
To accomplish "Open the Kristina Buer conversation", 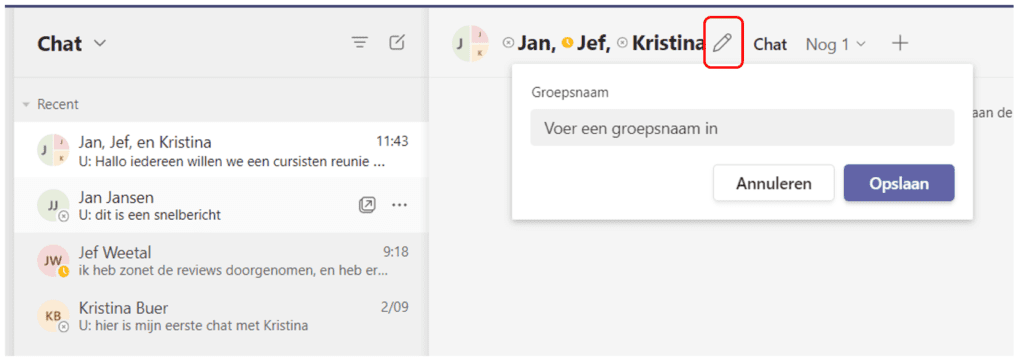I will 221,316.
